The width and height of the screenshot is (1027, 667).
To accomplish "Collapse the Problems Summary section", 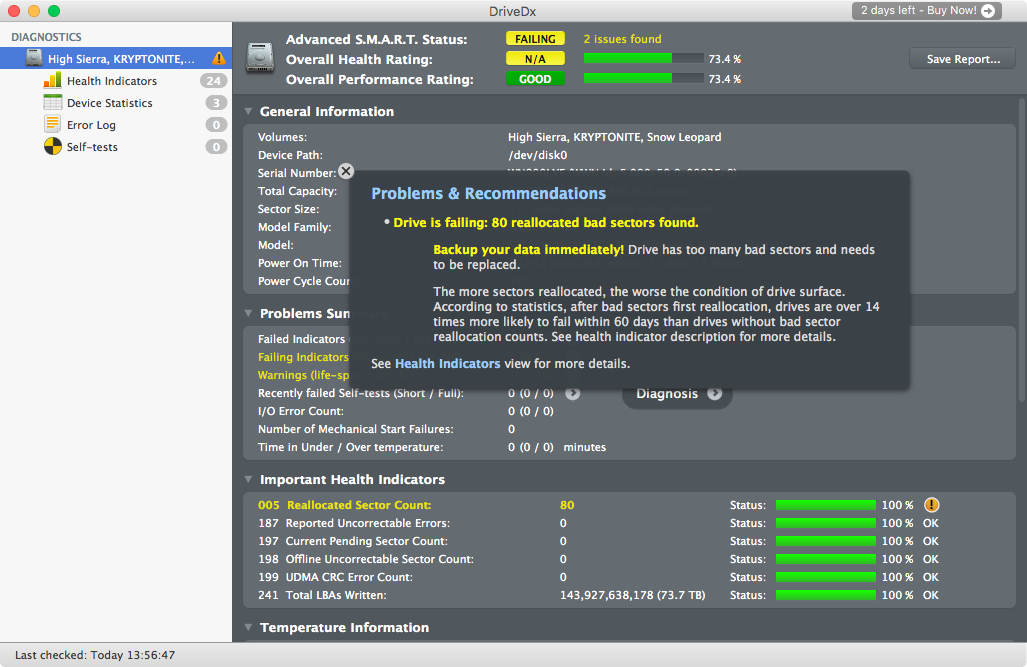I will [248, 313].
